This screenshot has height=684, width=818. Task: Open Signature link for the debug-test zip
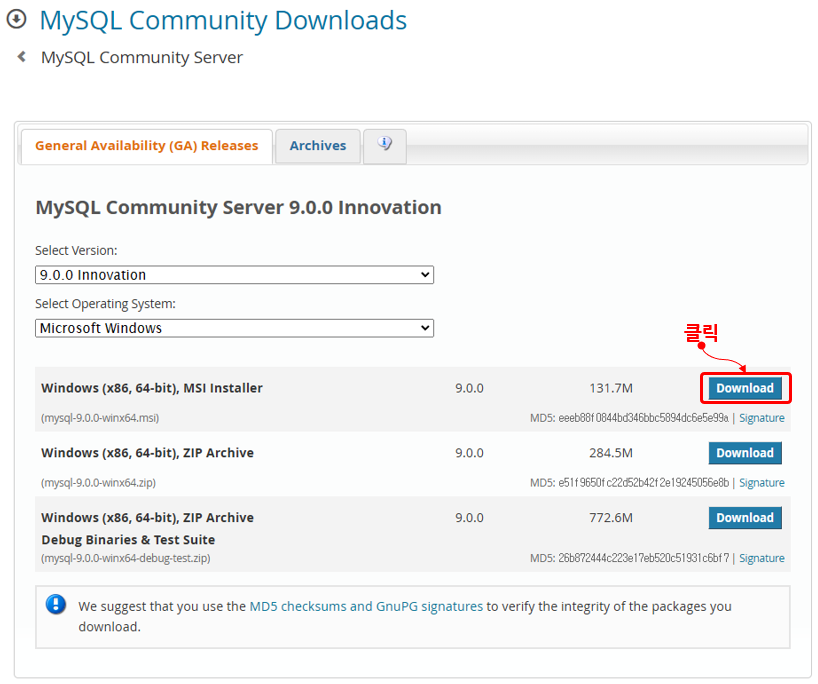(762, 558)
